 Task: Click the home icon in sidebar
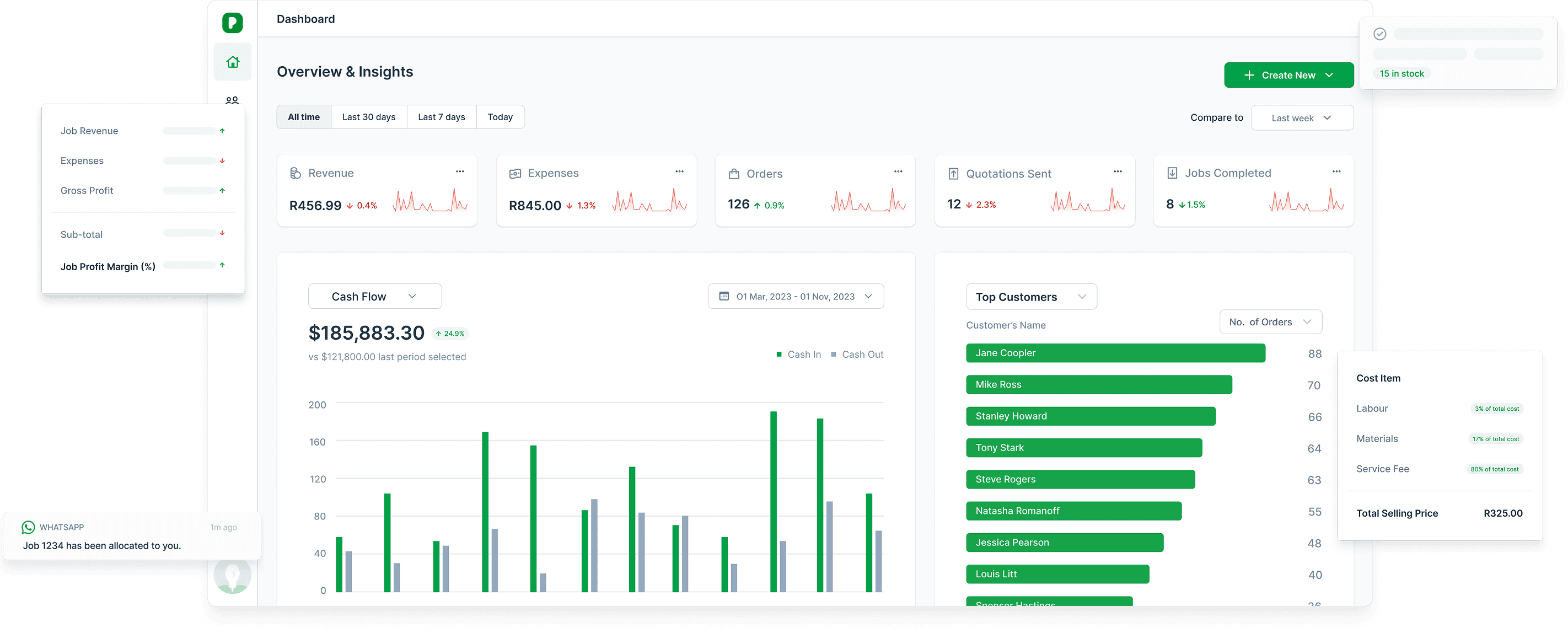[x=233, y=62]
